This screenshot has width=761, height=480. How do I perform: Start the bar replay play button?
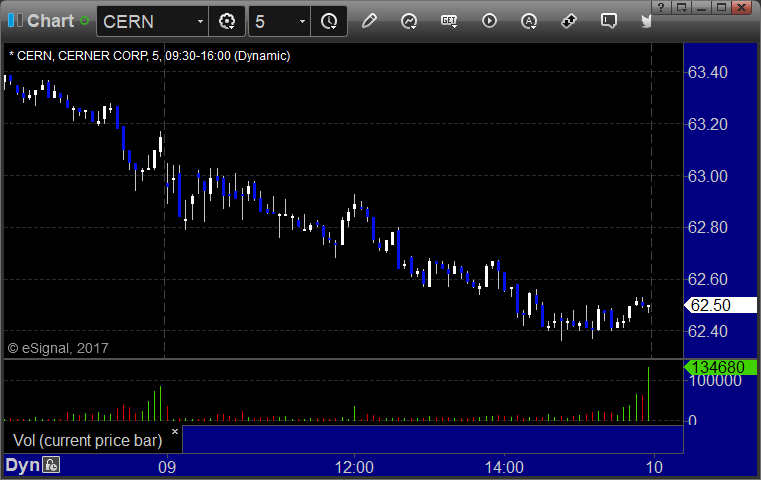point(489,21)
